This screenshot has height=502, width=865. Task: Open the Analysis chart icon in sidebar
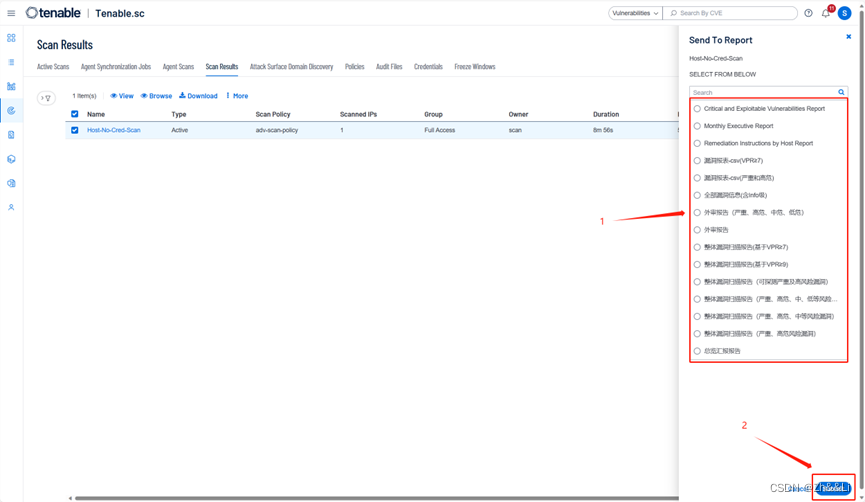pyautogui.click(x=11, y=87)
